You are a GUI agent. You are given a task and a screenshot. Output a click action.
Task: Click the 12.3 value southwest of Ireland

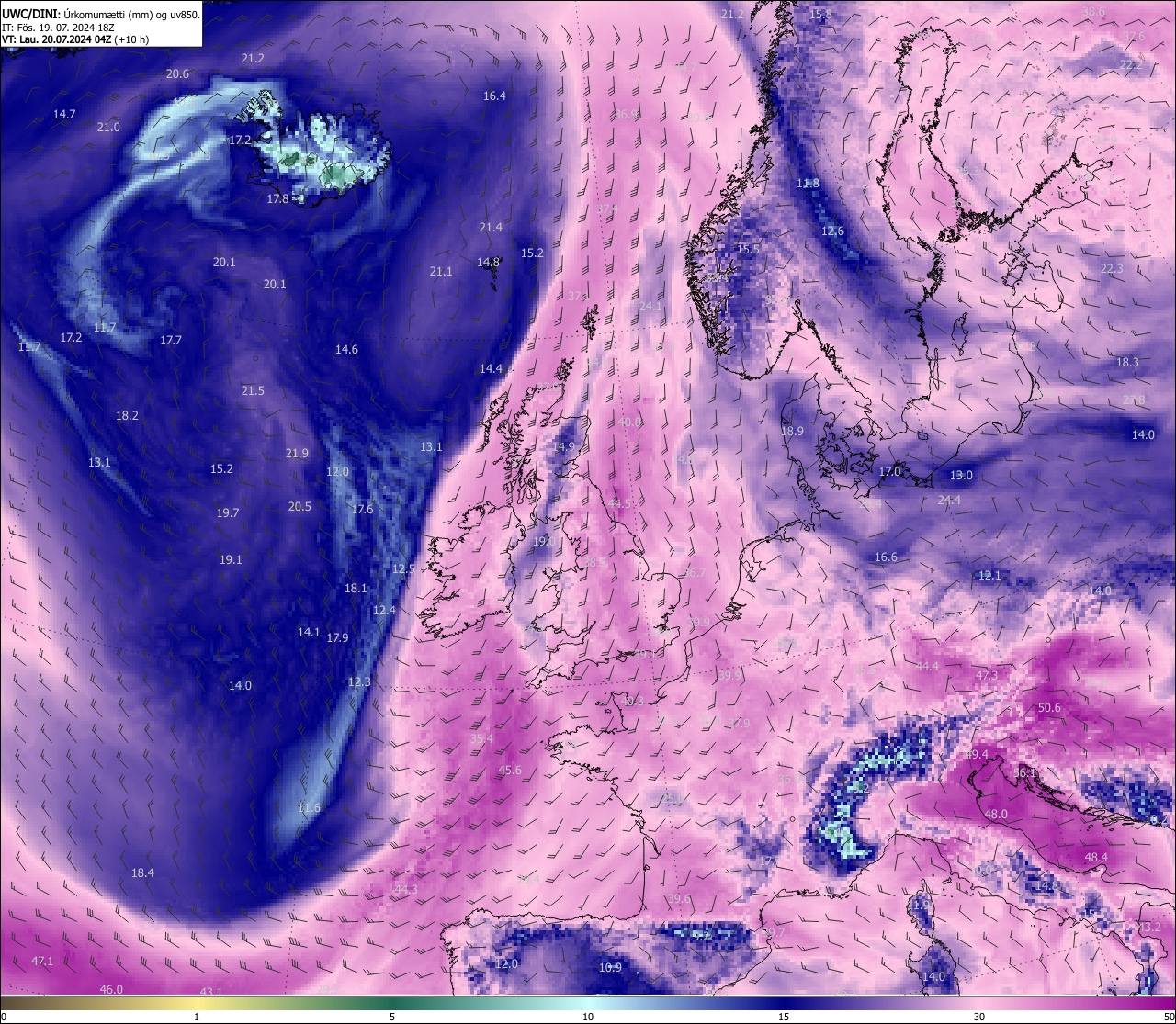coord(359,682)
